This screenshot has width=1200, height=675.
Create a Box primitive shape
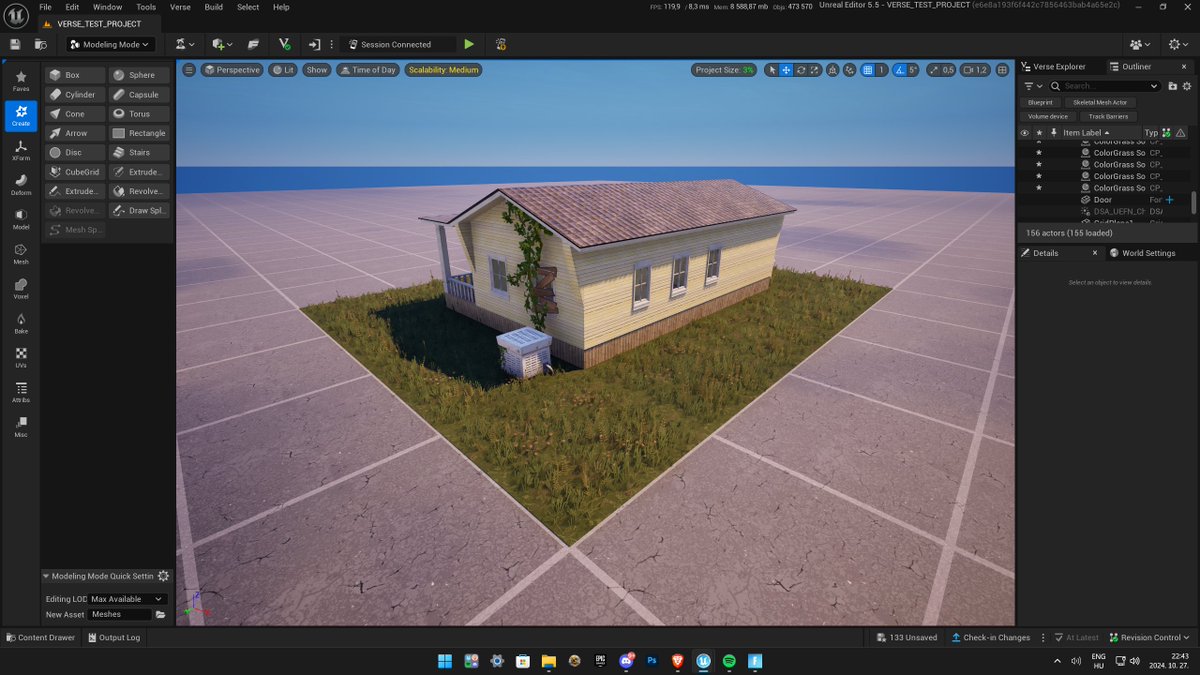point(73,74)
